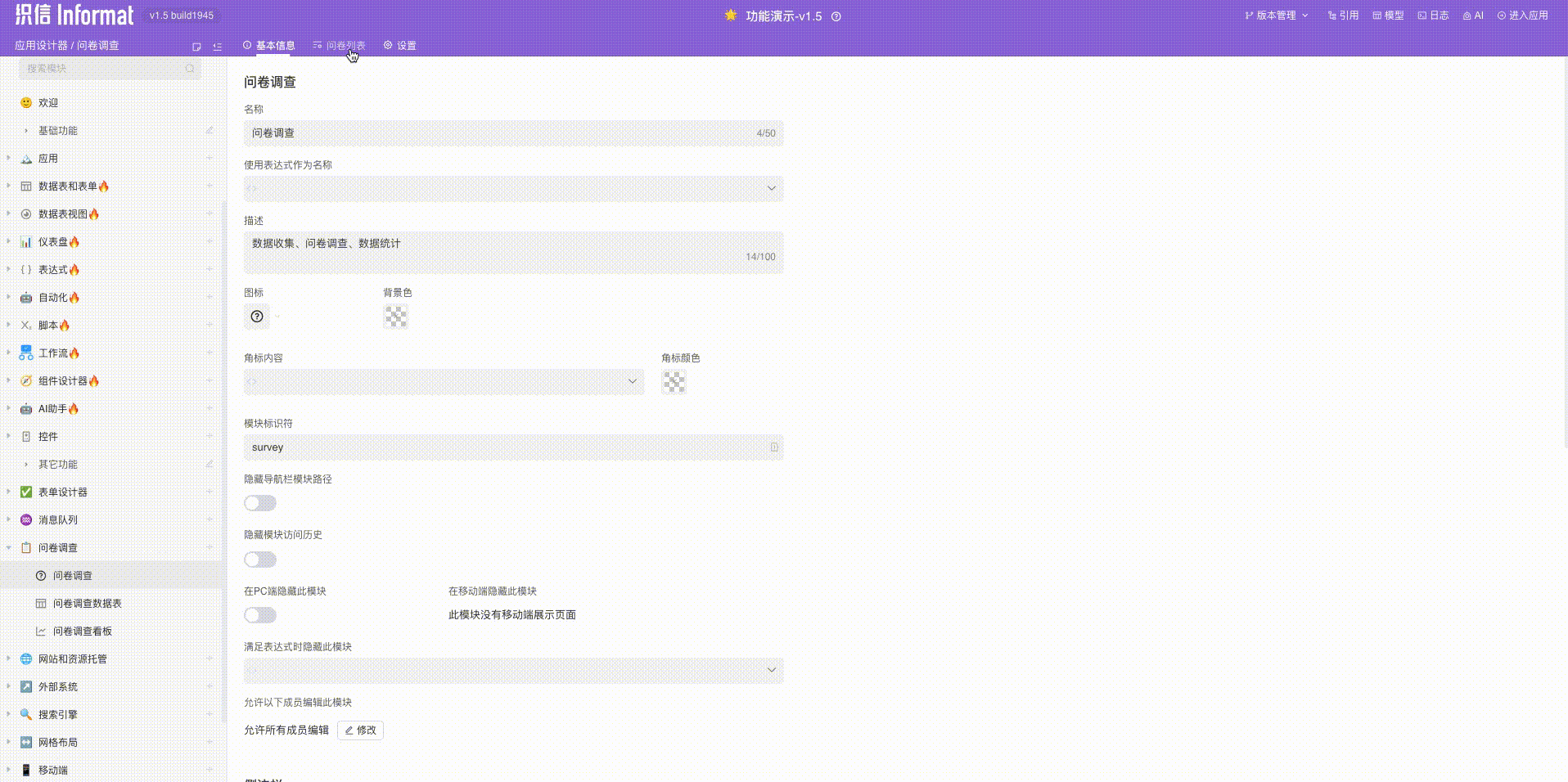Click the 修改 button for member editing
Image resolution: width=1568 pixels, height=782 pixels.
tap(360, 730)
